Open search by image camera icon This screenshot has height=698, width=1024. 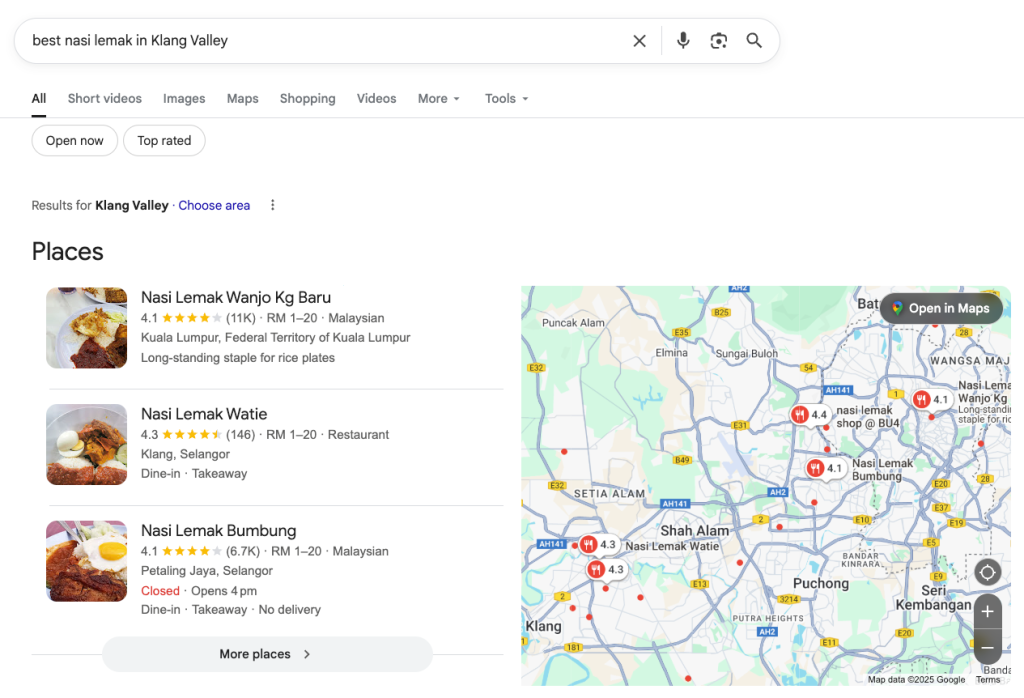pyautogui.click(x=718, y=41)
